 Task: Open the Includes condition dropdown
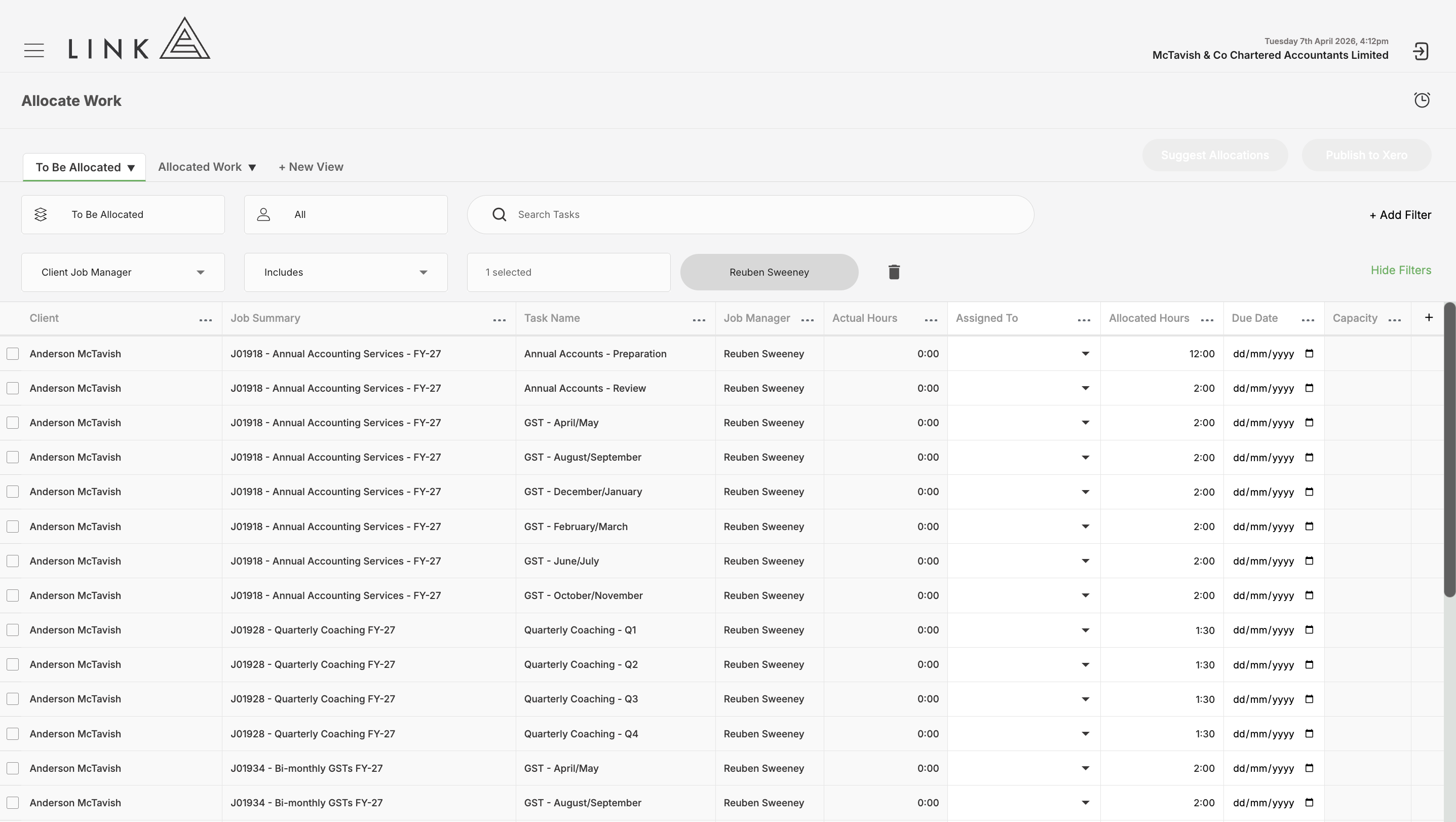click(346, 273)
